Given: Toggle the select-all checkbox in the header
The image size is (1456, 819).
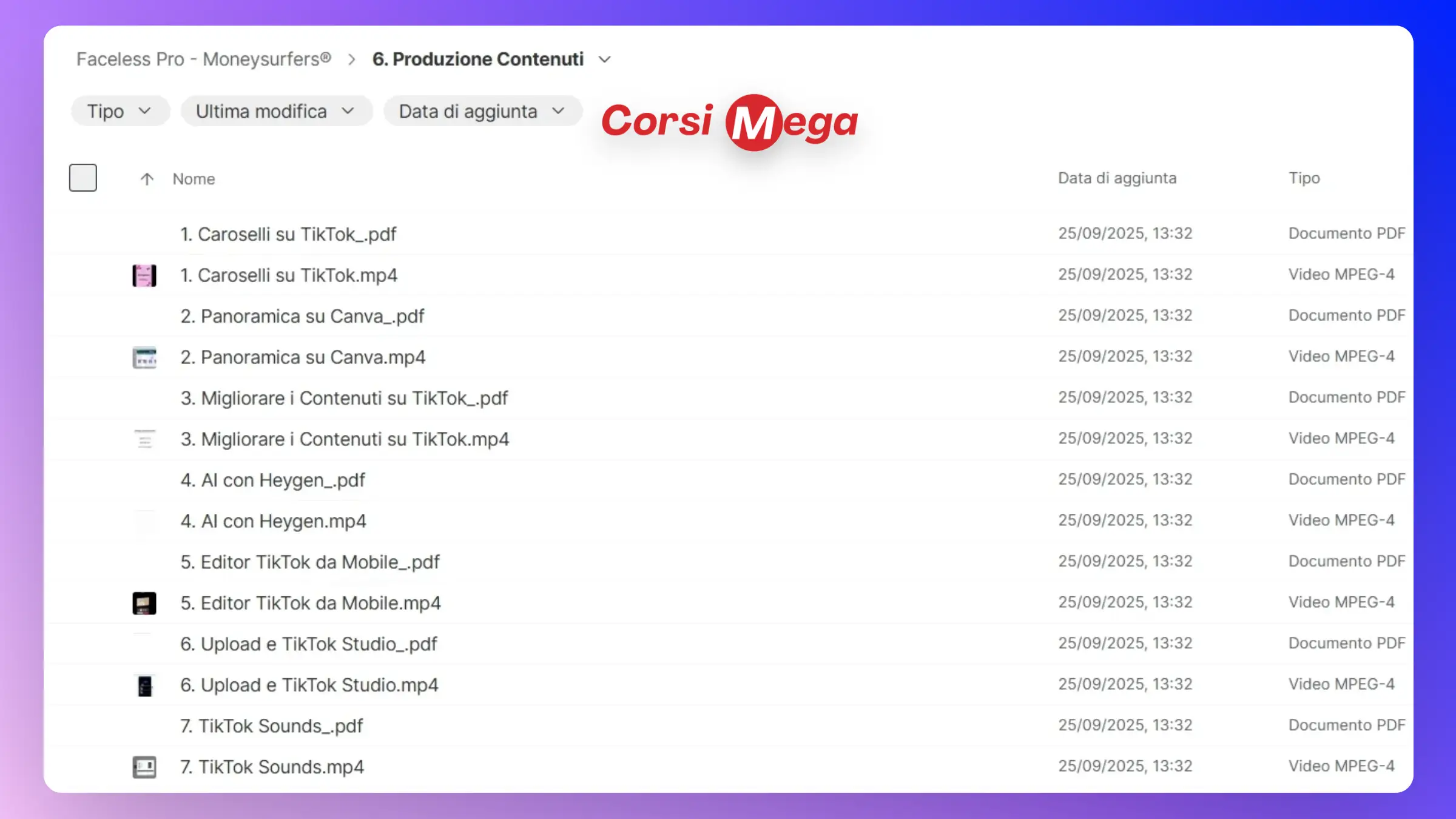Looking at the screenshot, I should (83, 178).
